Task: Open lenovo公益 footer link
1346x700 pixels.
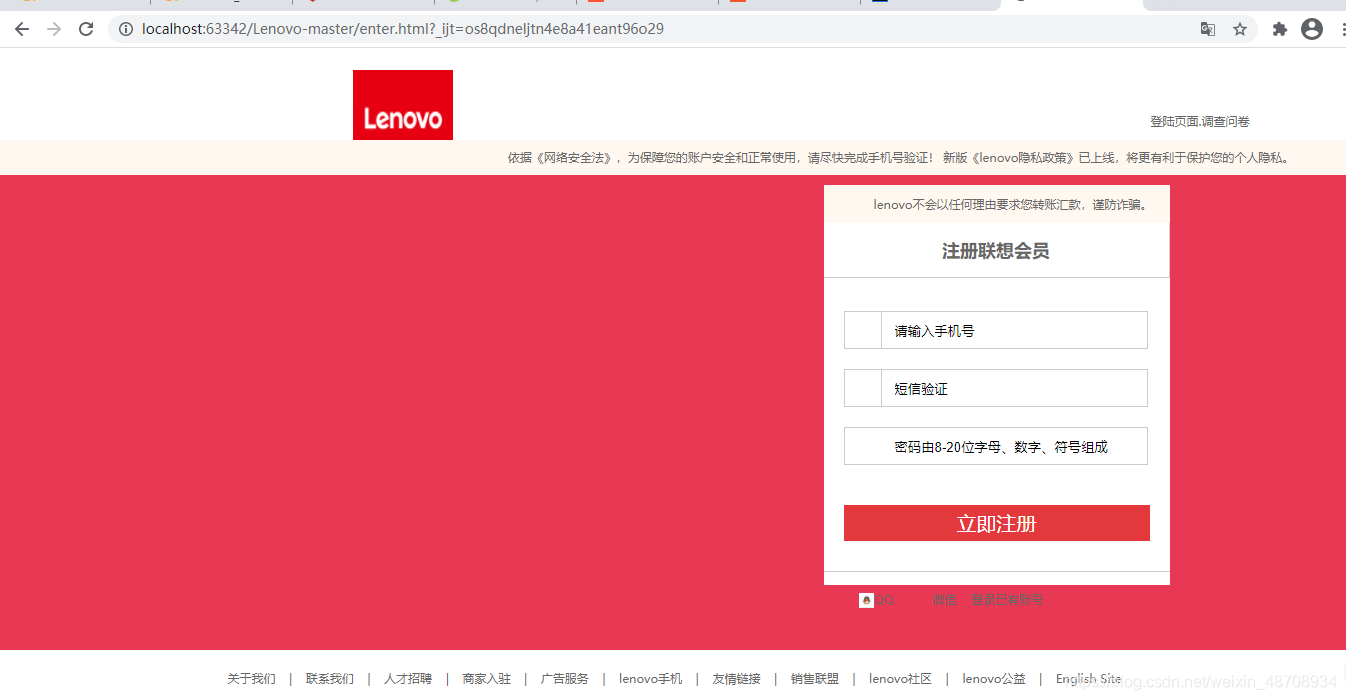Action: 994,679
